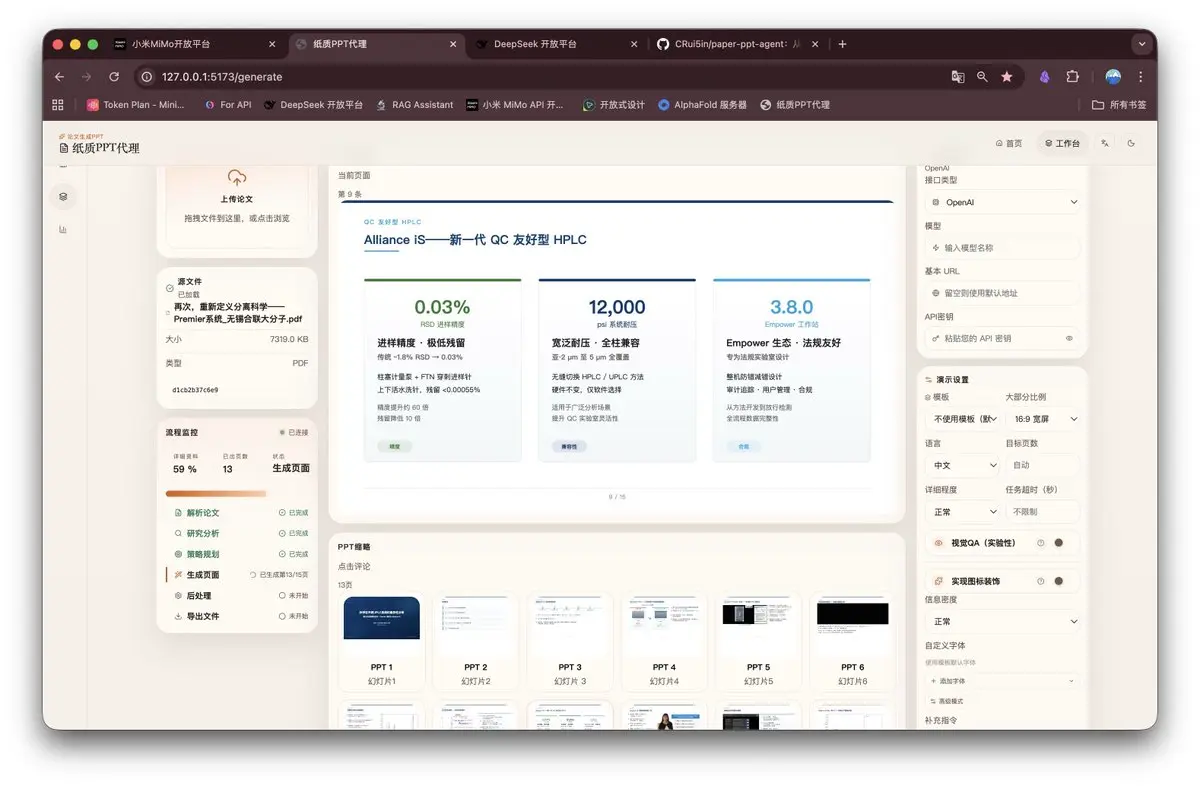Open the 开放式设计 bookmark
This screenshot has width=1200, height=786.
coord(614,104)
